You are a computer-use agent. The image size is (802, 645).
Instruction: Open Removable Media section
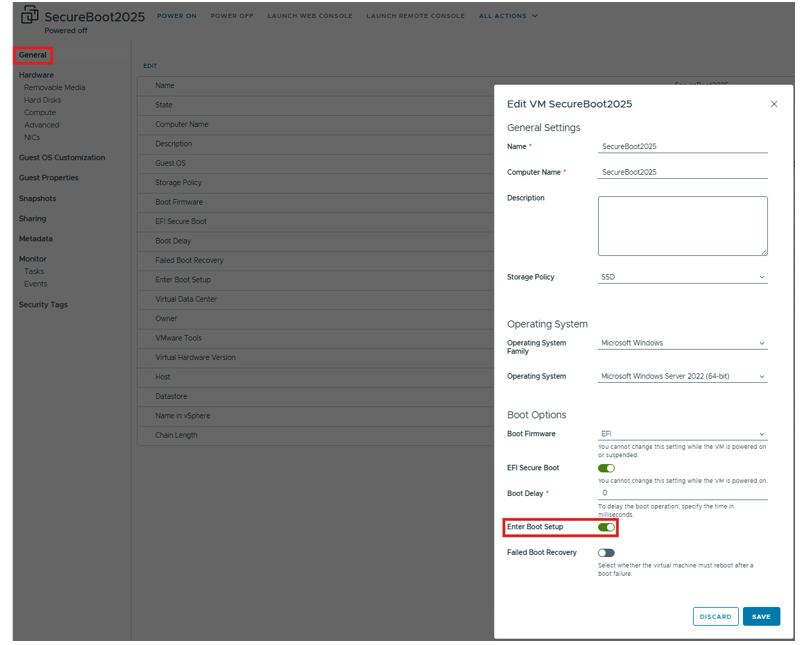(x=55, y=87)
